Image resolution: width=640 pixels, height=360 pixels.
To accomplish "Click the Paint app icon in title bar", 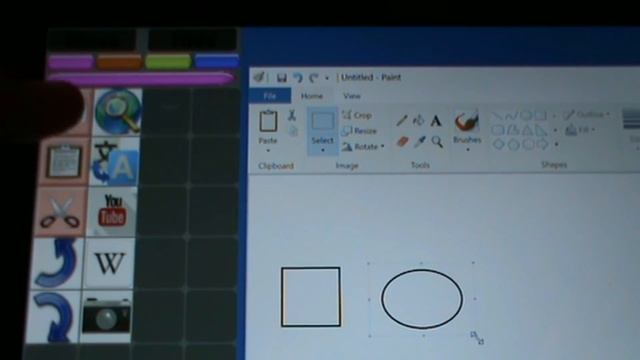I will [259, 77].
